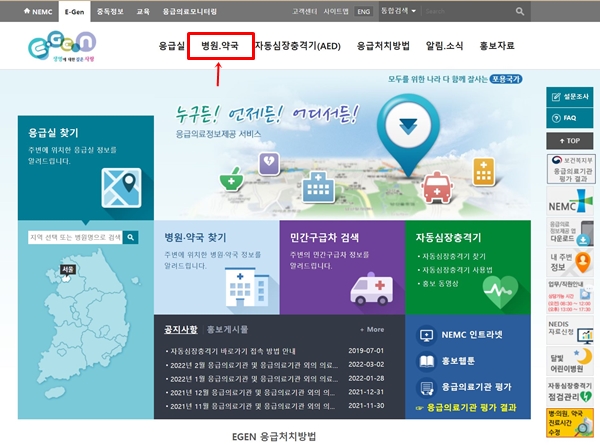Click the large blue location pin
Image resolution: width=600 pixels, height=445 pixels.
(408, 136)
